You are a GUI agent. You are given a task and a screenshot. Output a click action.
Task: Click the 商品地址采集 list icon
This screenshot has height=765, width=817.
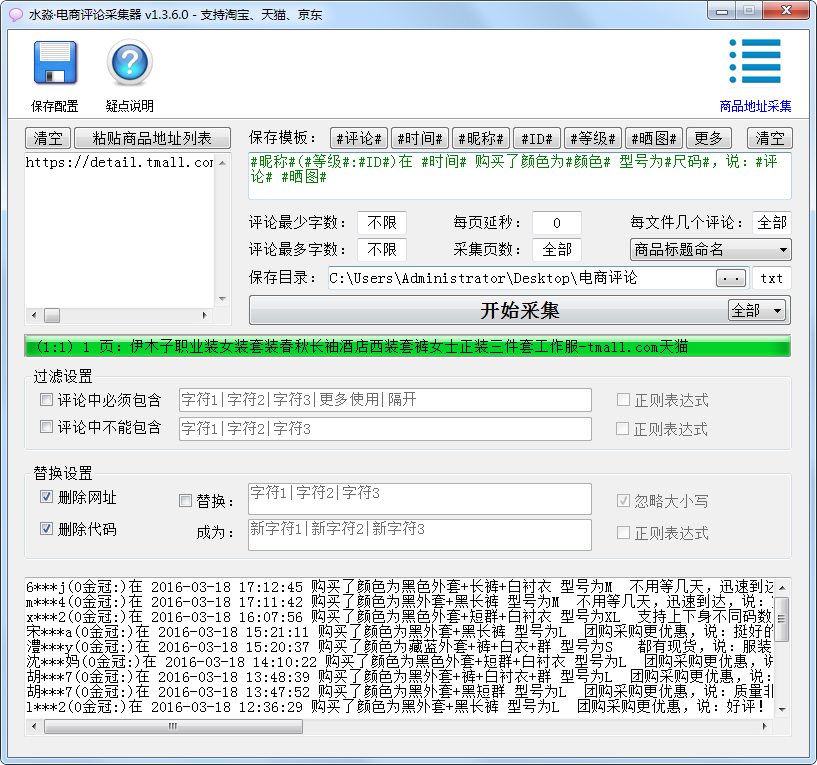click(755, 63)
